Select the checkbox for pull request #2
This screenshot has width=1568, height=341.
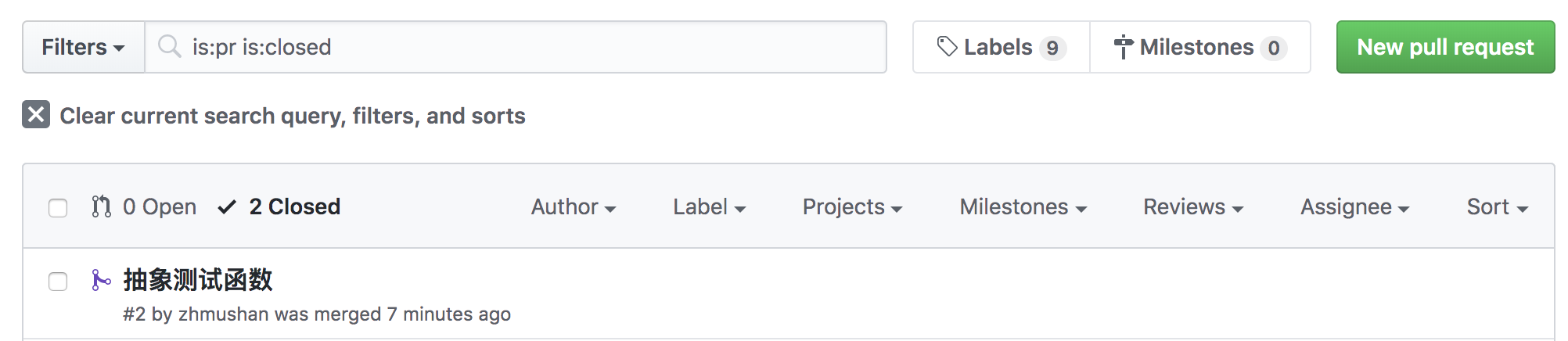58,281
